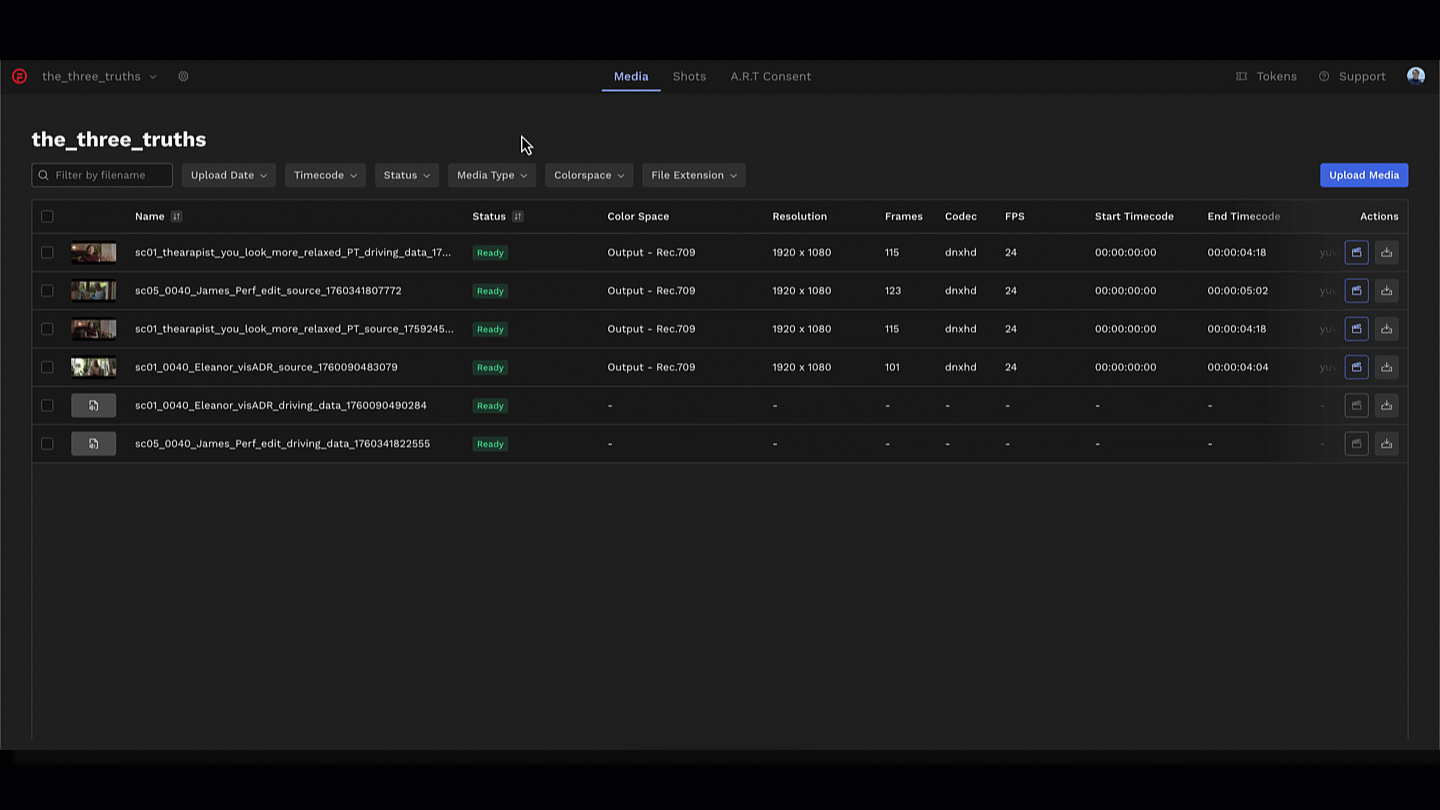Download sc05_0040_James_Perf_edit_driving_data file
This screenshot has width=1440, height=810.
tap(1386, 444)
